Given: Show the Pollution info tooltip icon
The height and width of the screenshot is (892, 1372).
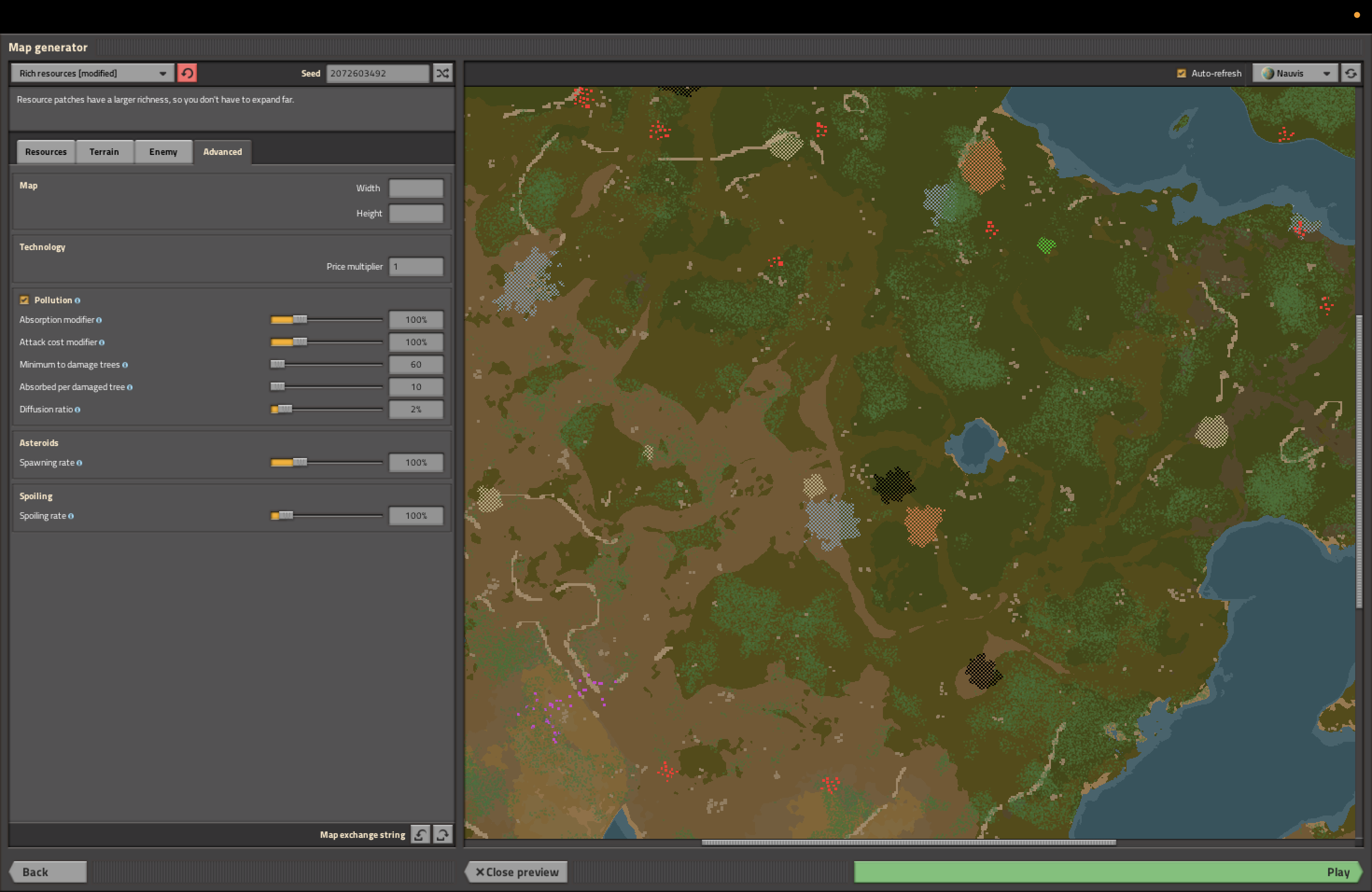Looking at the screenshot, I should pos(77,300).
